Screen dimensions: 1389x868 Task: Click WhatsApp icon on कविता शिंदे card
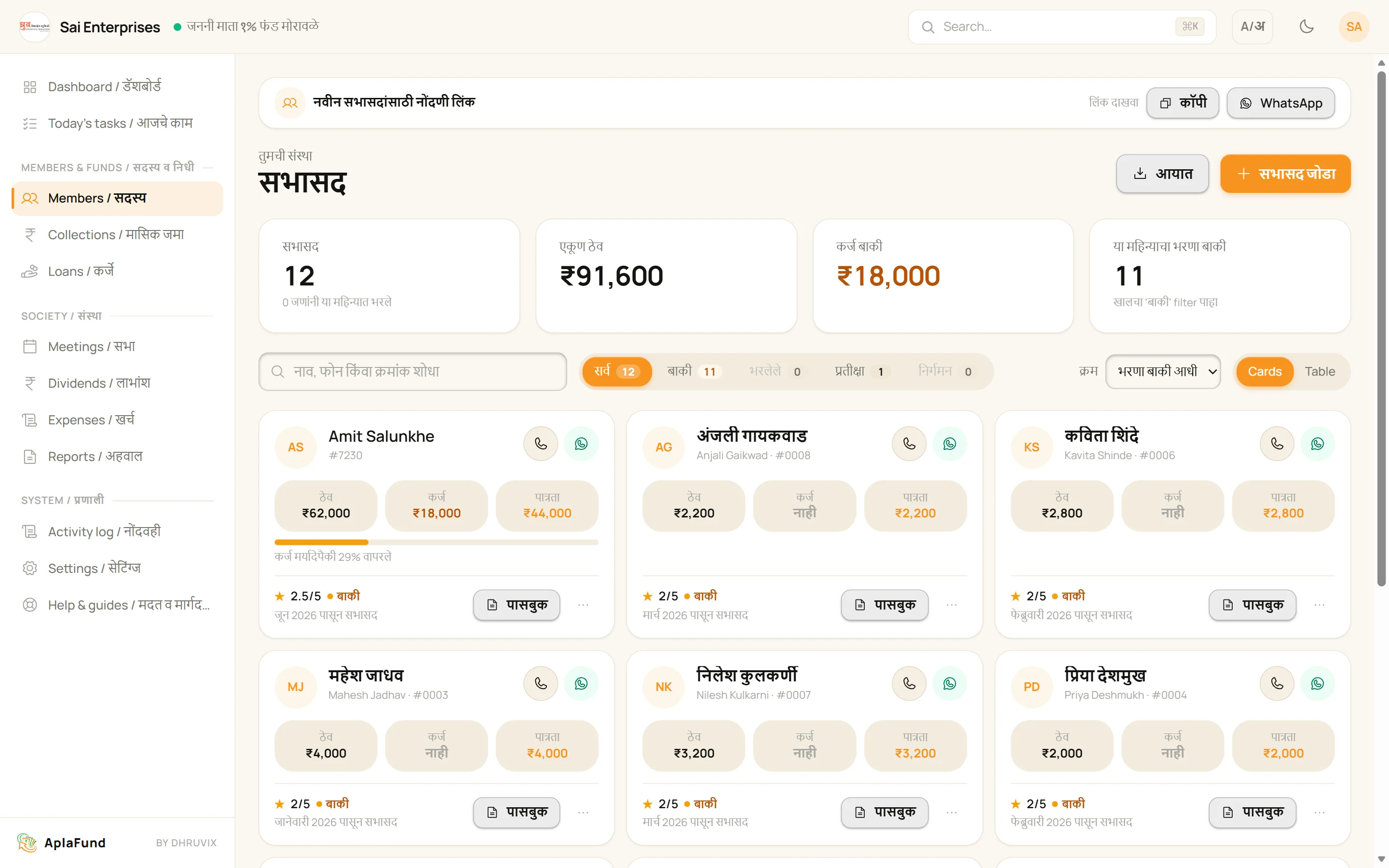click(1317, 444)
